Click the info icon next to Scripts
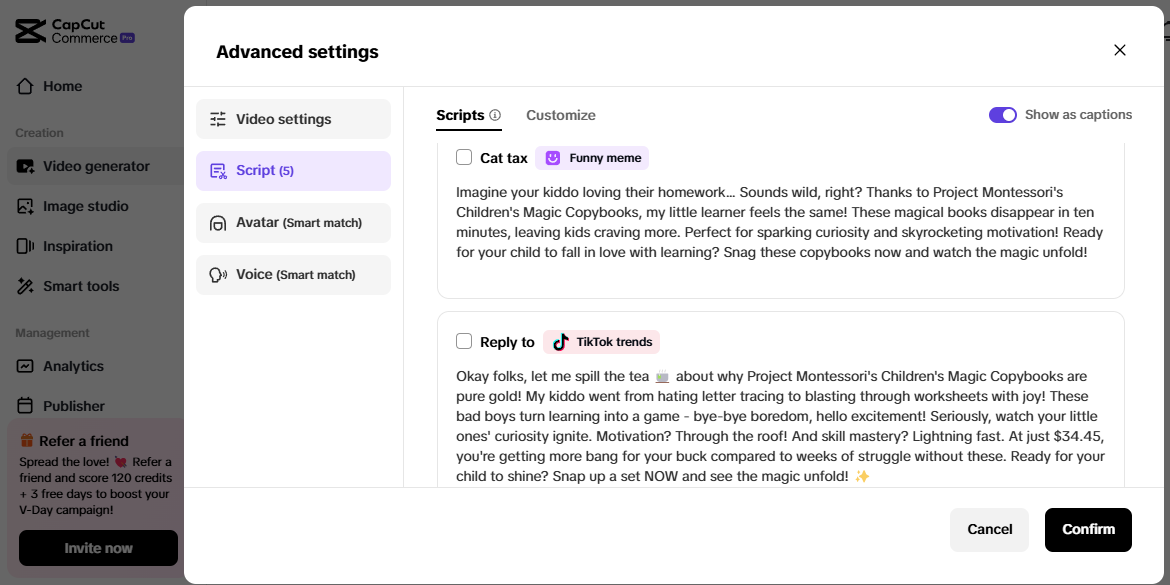1170x585 pixels. click(x=495, y=115)
